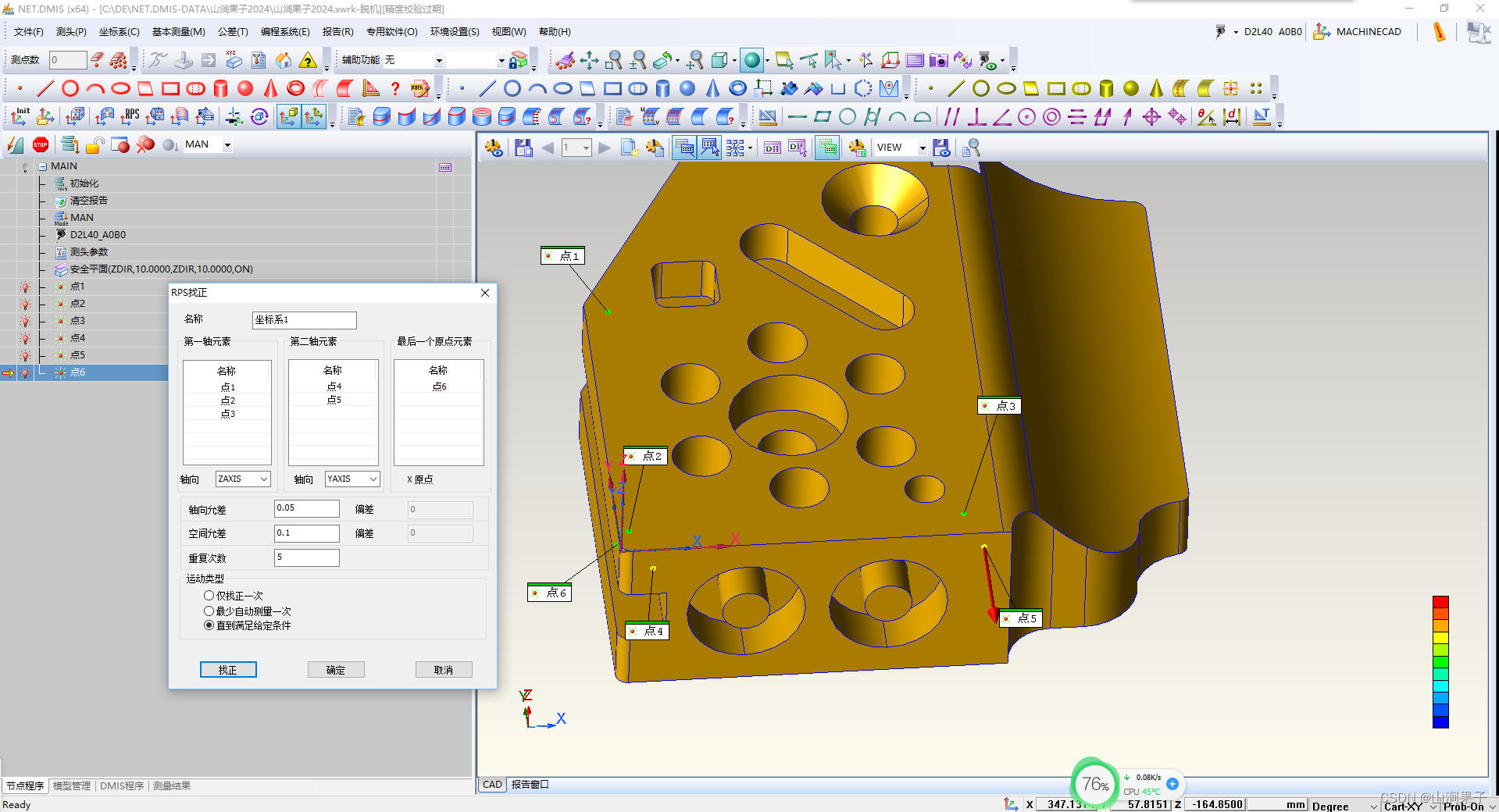The width and height of the screenshot is (1499, 812).
Task: Toggle the light bulb for 点1
Action: (25, 287)
